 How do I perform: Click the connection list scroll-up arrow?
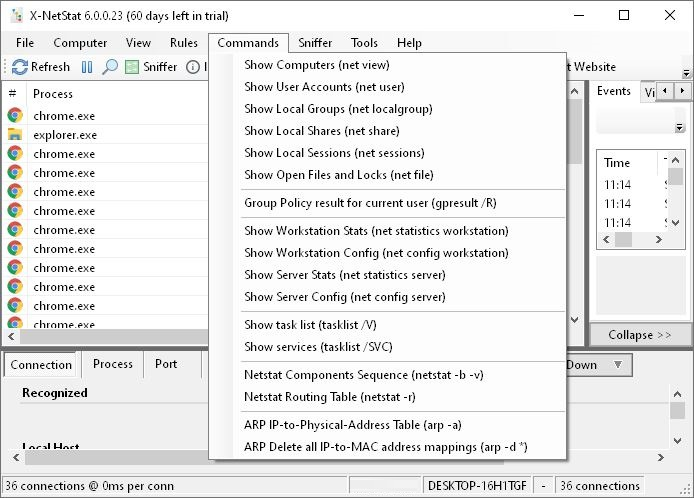click(x=574, y=92)
